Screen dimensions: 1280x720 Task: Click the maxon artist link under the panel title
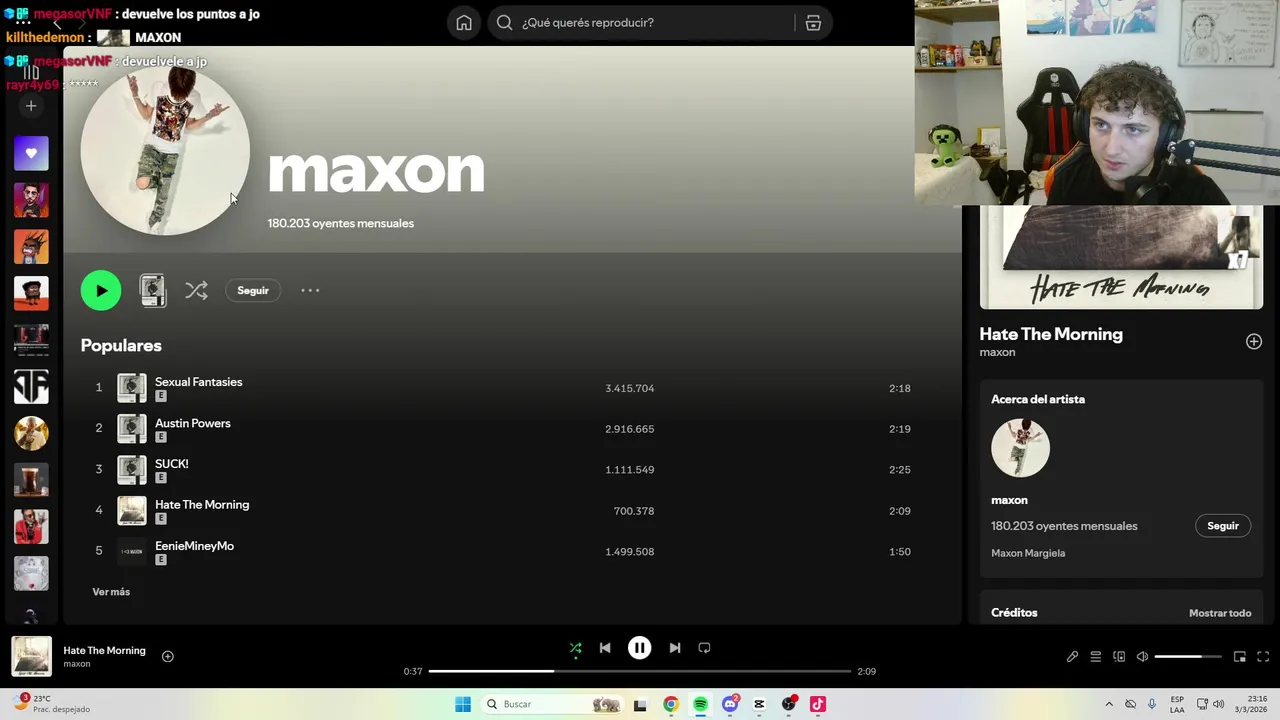(x=997, y=352)
